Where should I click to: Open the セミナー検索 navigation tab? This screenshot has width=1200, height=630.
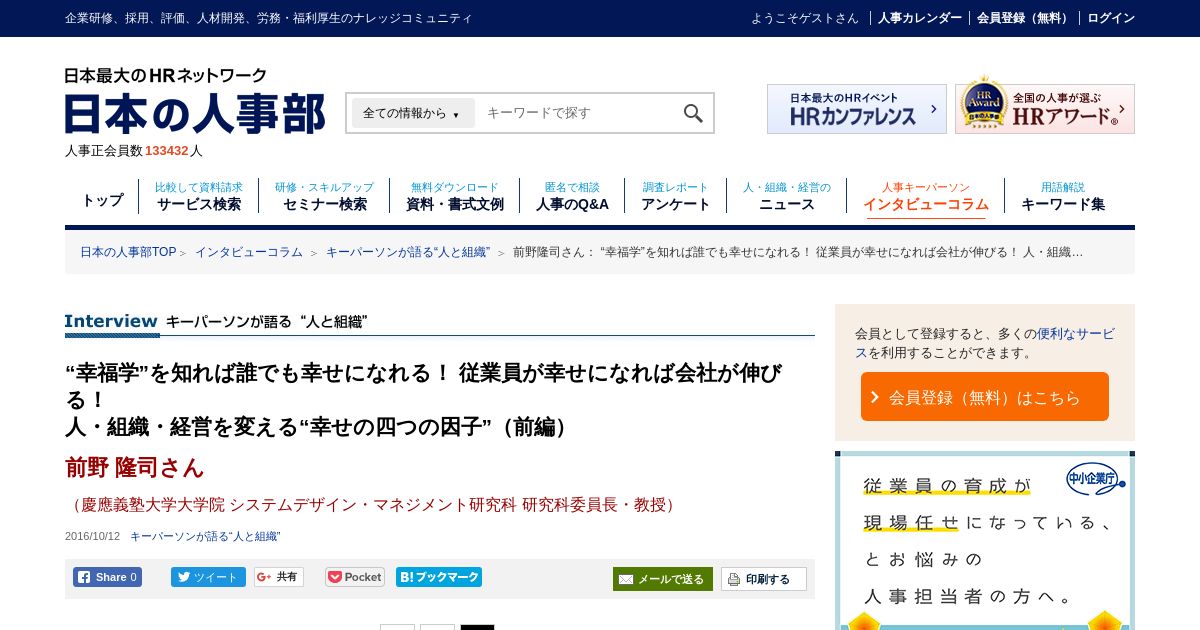[x=325, y=196]
